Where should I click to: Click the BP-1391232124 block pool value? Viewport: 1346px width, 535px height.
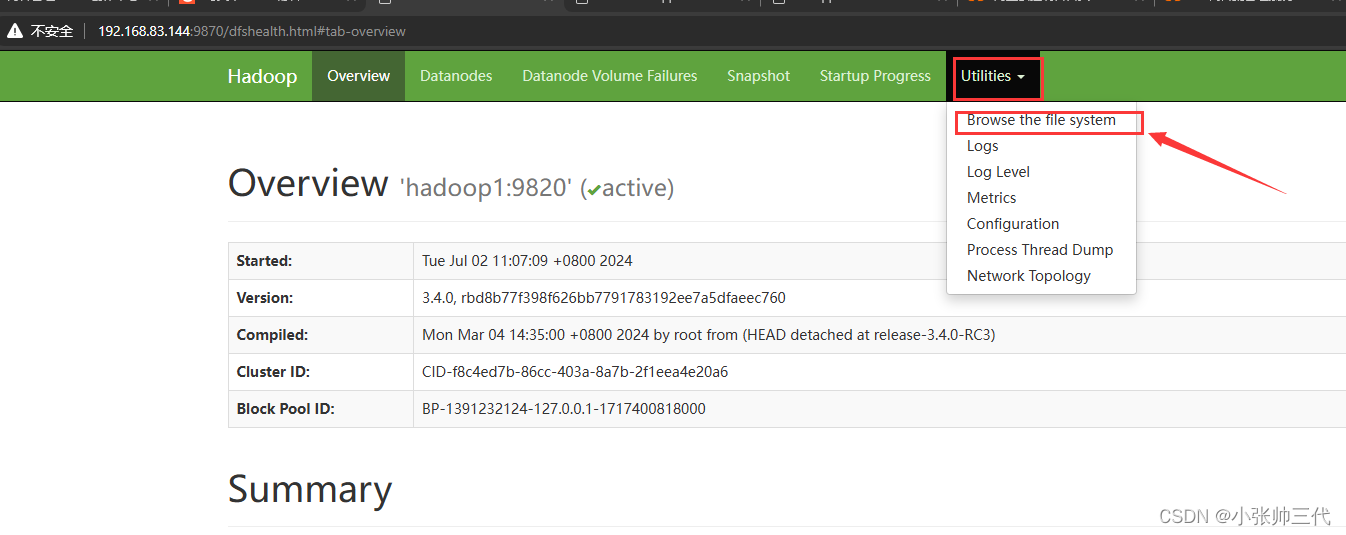[564, 409]
